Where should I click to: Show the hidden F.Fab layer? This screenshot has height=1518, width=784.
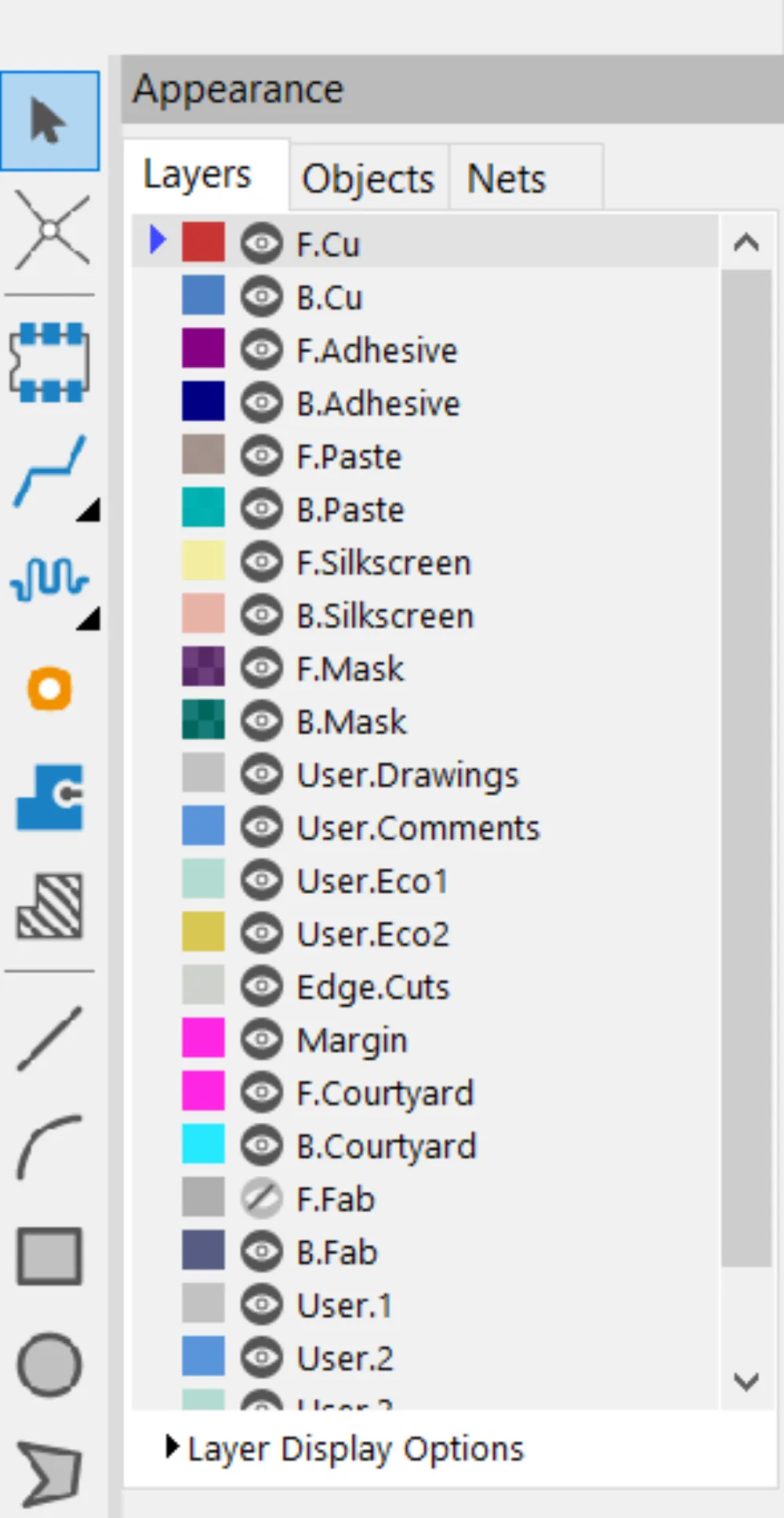pyautogui.click(x=261, y=1199)
